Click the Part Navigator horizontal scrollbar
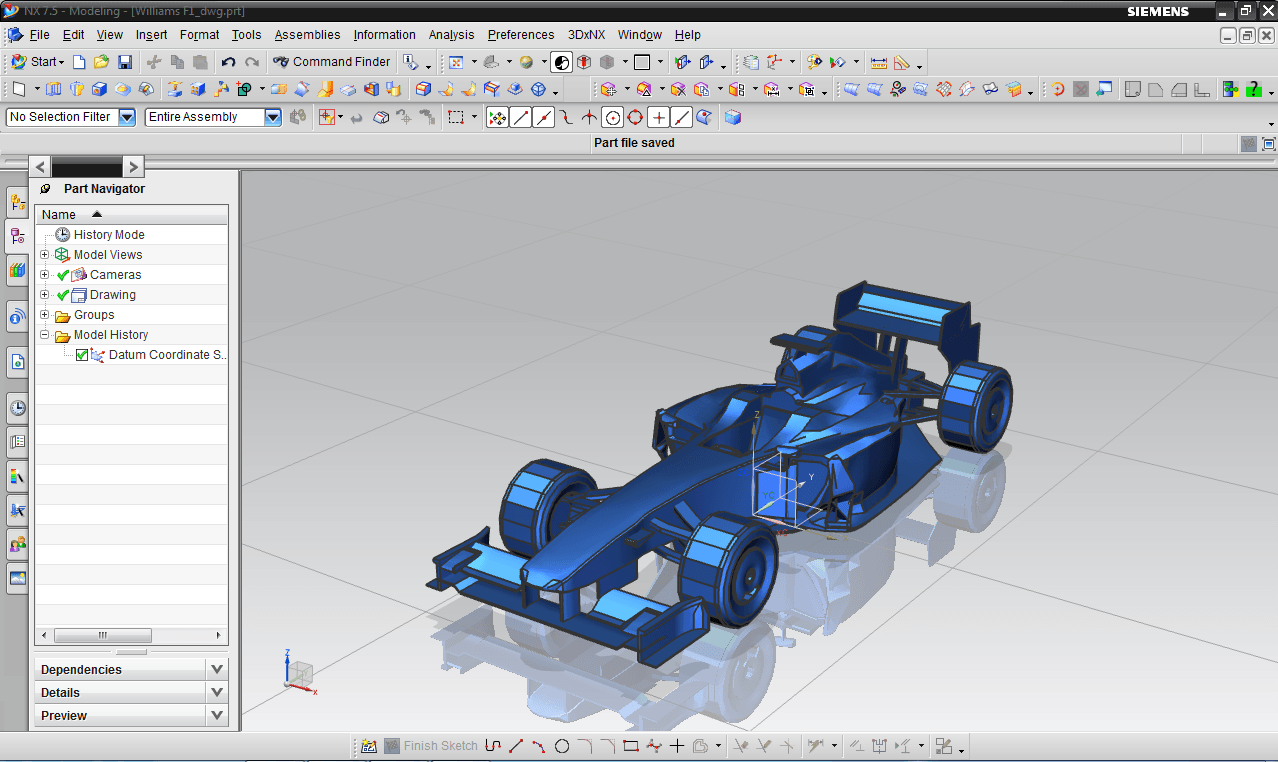1278x762 pixels. click(x=103, y=635)
